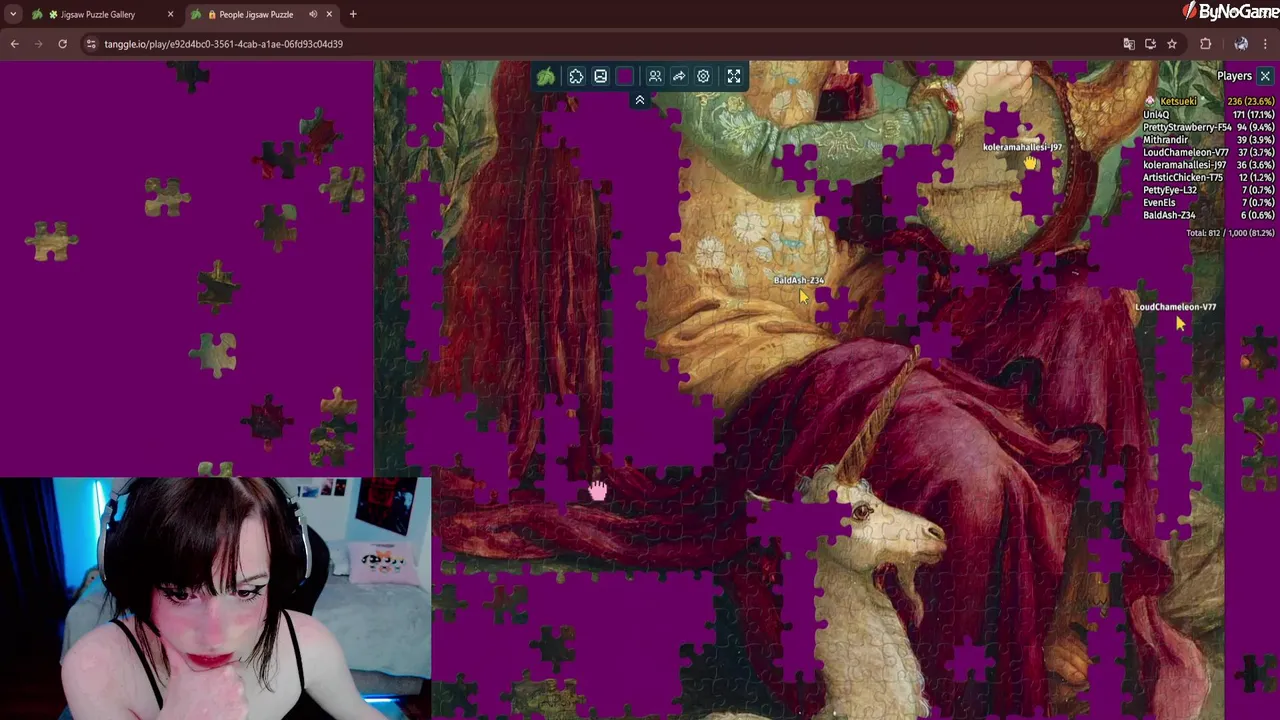Switch to the Jigsaw Puzzle Gallery tab
This screenshot has width=1280, height=720.
(98, 14)
